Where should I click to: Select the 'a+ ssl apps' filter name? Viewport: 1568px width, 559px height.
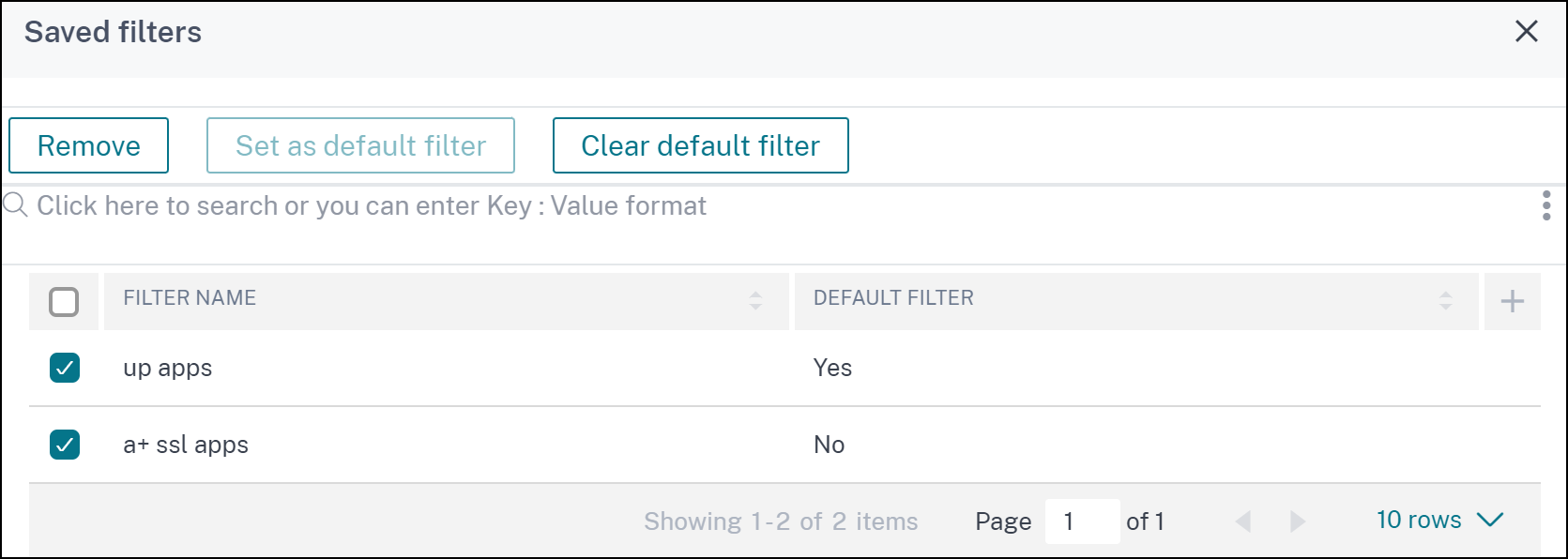186,446
